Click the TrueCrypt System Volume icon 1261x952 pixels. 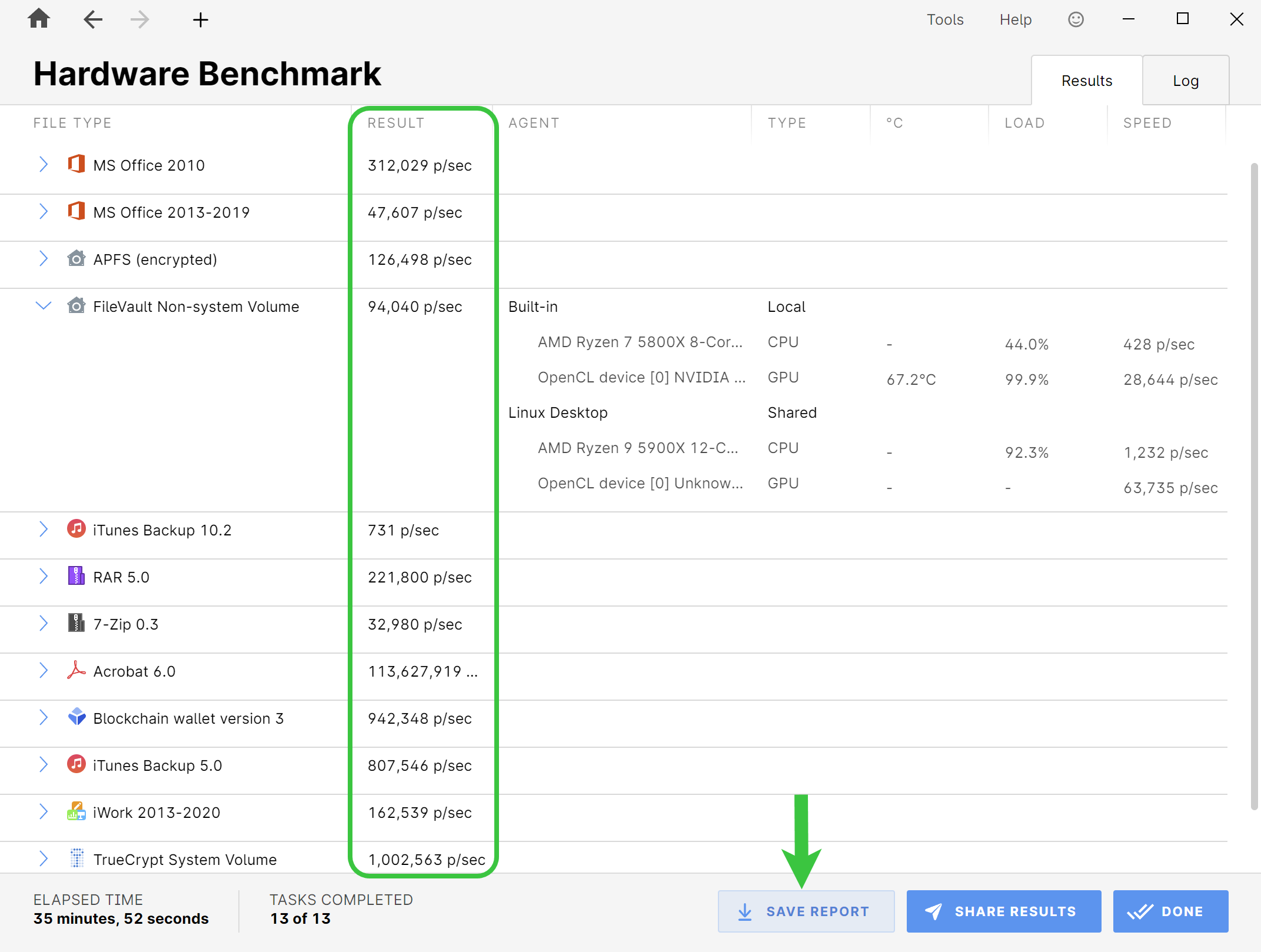pyautogui.click(x=76, y=858)
